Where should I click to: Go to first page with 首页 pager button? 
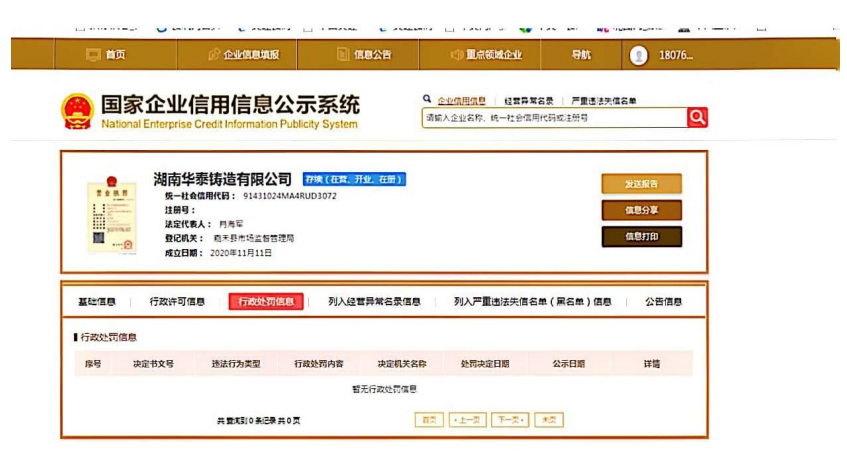tap(429, 420)
